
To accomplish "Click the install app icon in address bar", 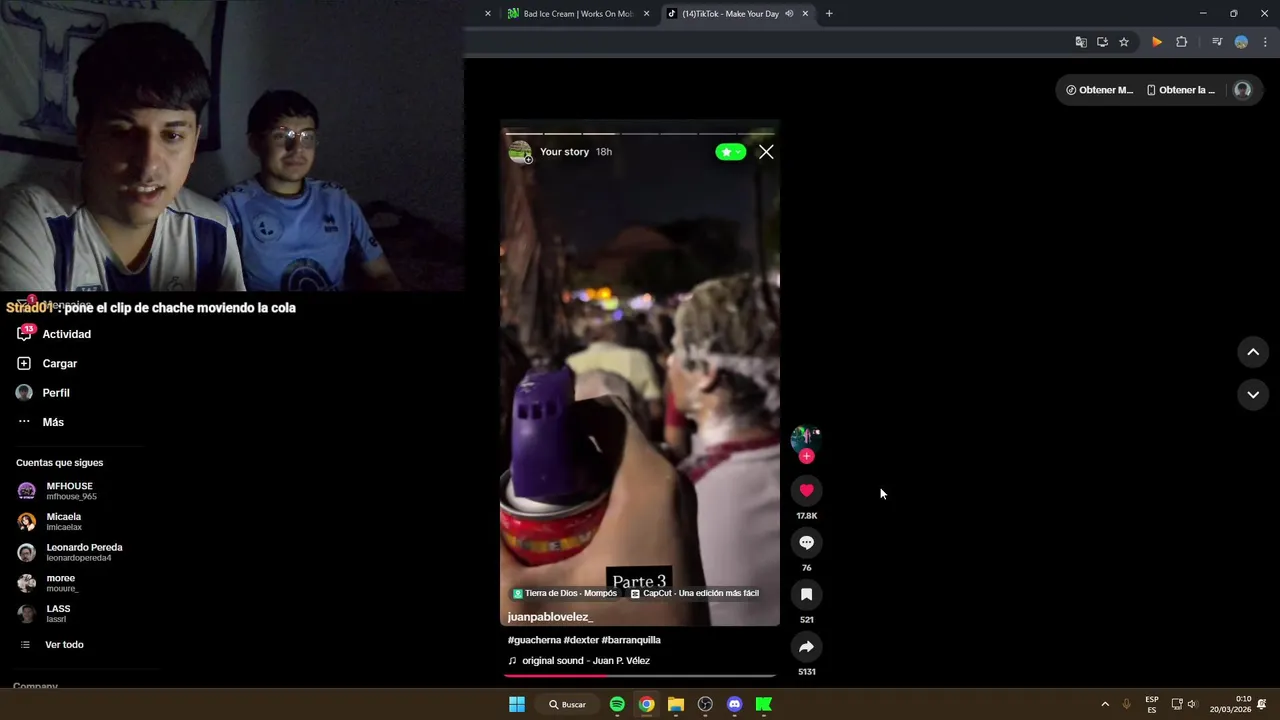I will [x=1102, y=42].
